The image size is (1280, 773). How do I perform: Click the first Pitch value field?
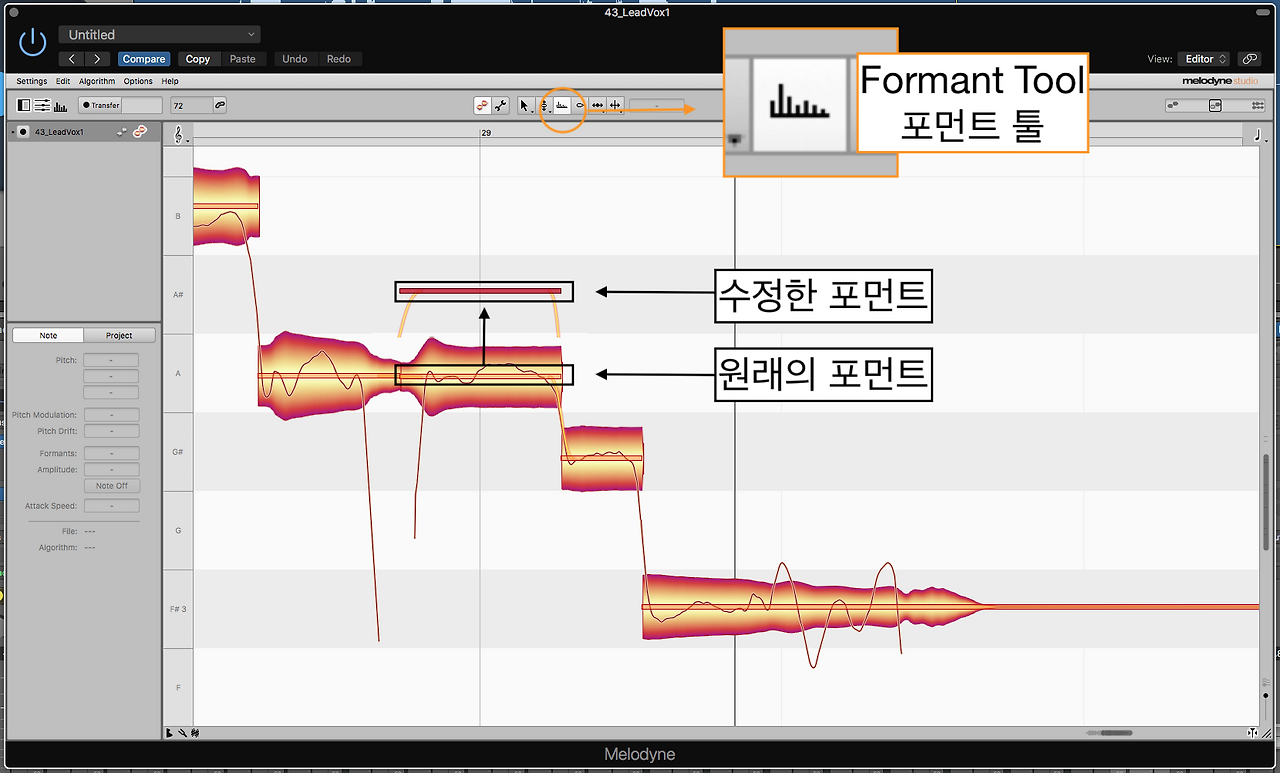(111, 360)
